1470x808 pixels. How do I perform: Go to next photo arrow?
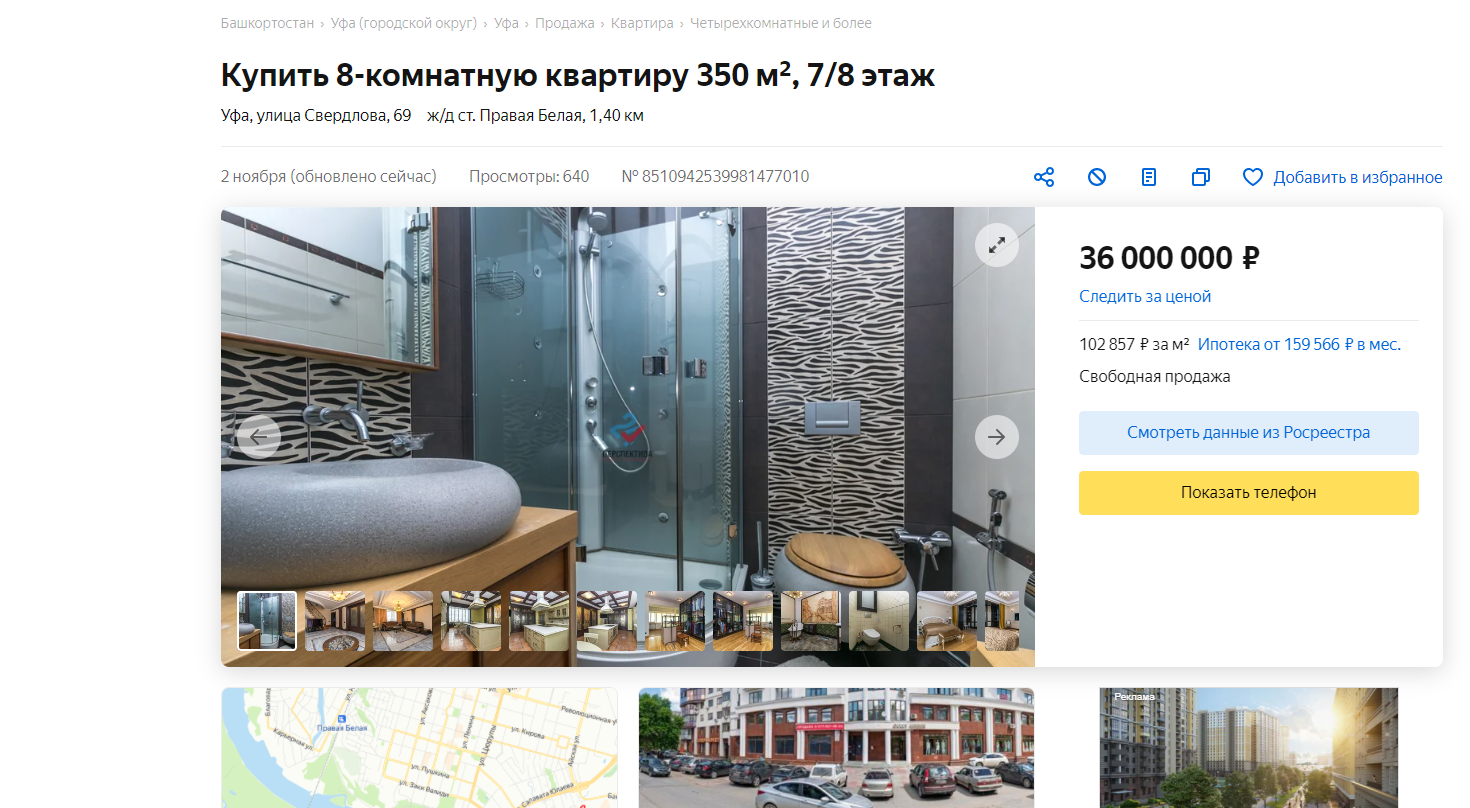997,437
